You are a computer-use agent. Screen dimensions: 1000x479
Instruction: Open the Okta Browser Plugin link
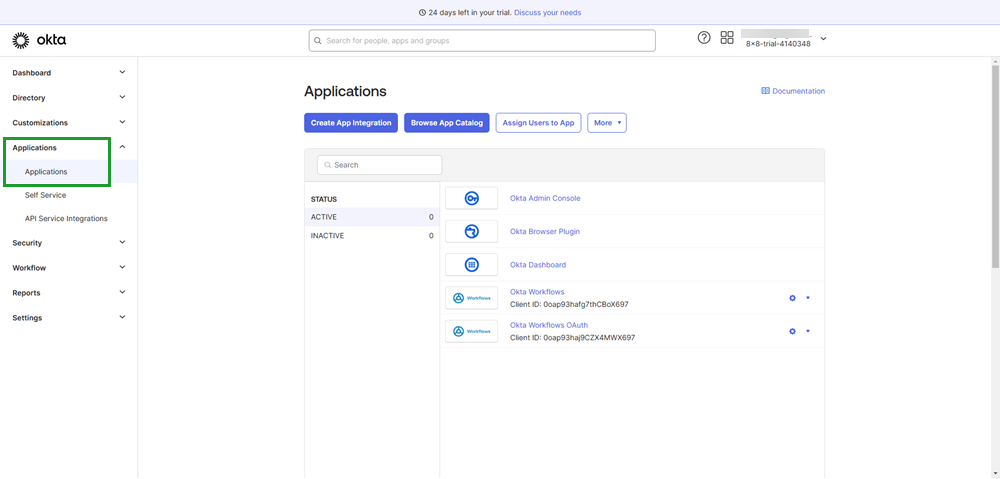coord(545,232)
